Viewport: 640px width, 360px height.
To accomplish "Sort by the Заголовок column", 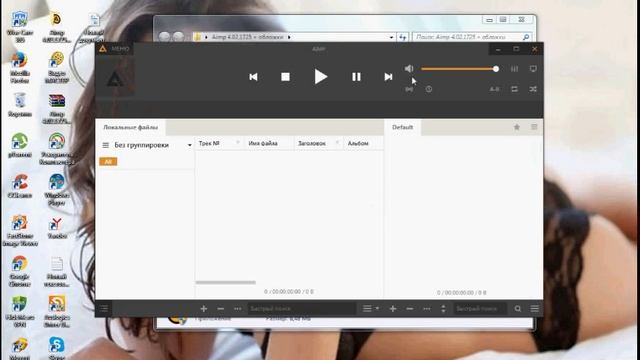I will (x=312, y=143).
